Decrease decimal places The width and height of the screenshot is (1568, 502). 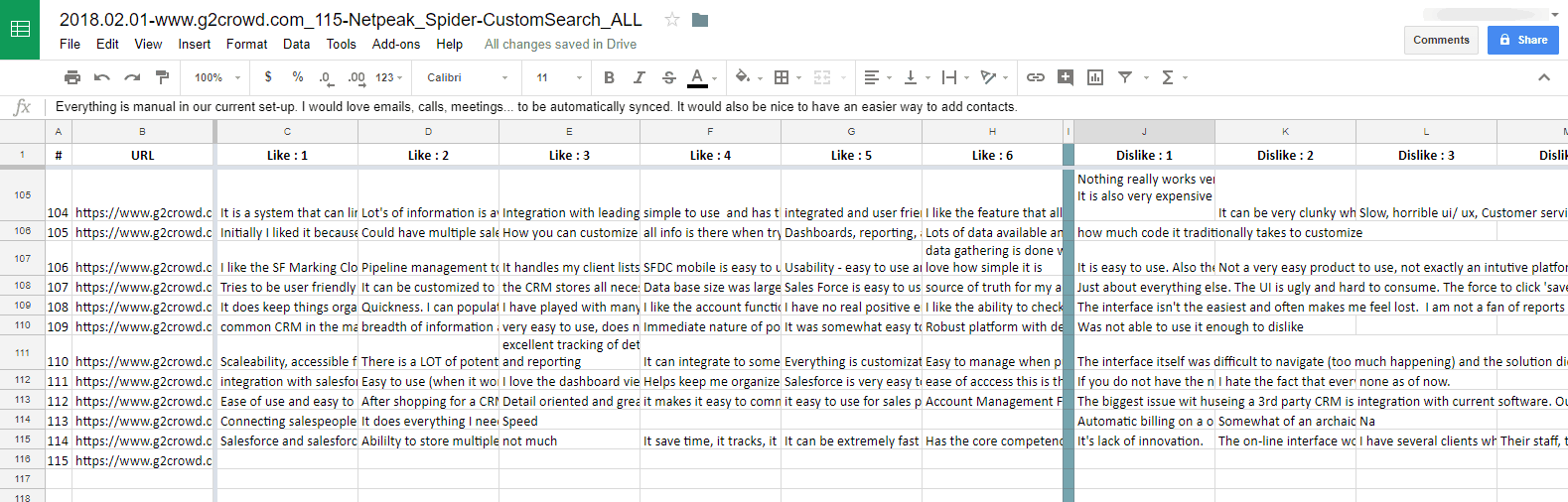[326, 77]
